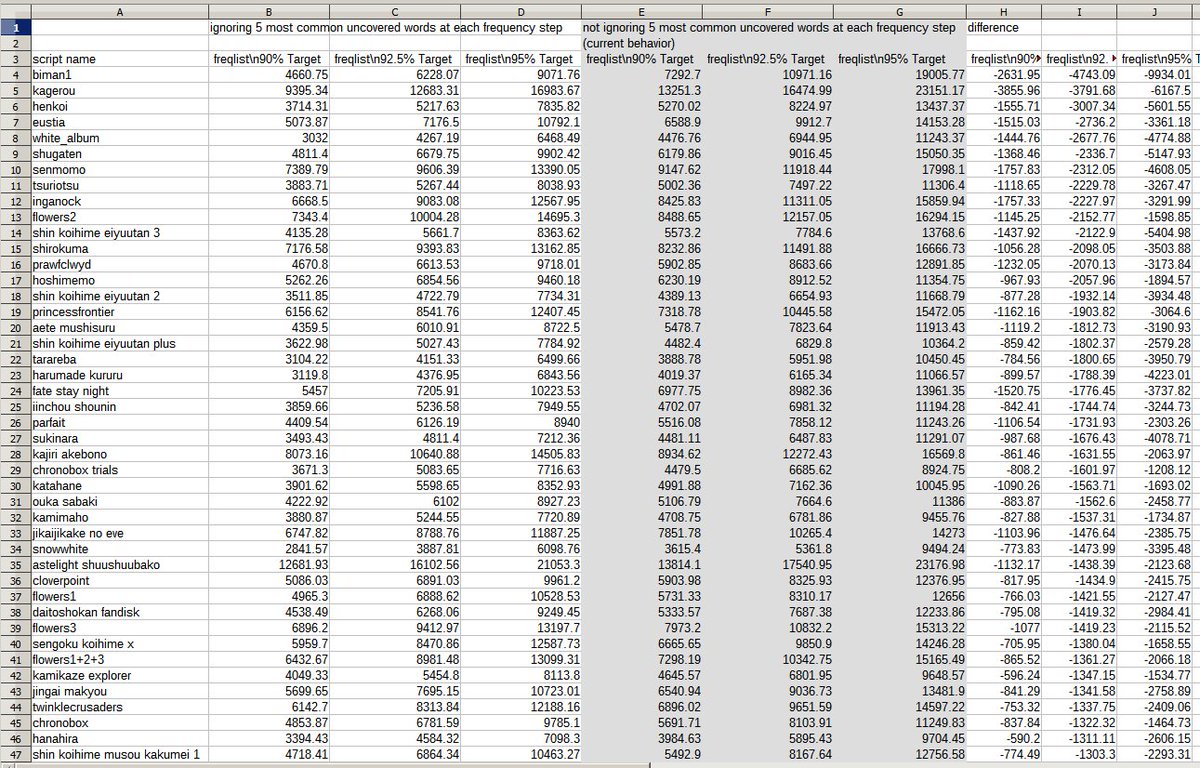Click the '(current behavior)' cell
The image size is (1200, 768).
click(x=641, y=44)
